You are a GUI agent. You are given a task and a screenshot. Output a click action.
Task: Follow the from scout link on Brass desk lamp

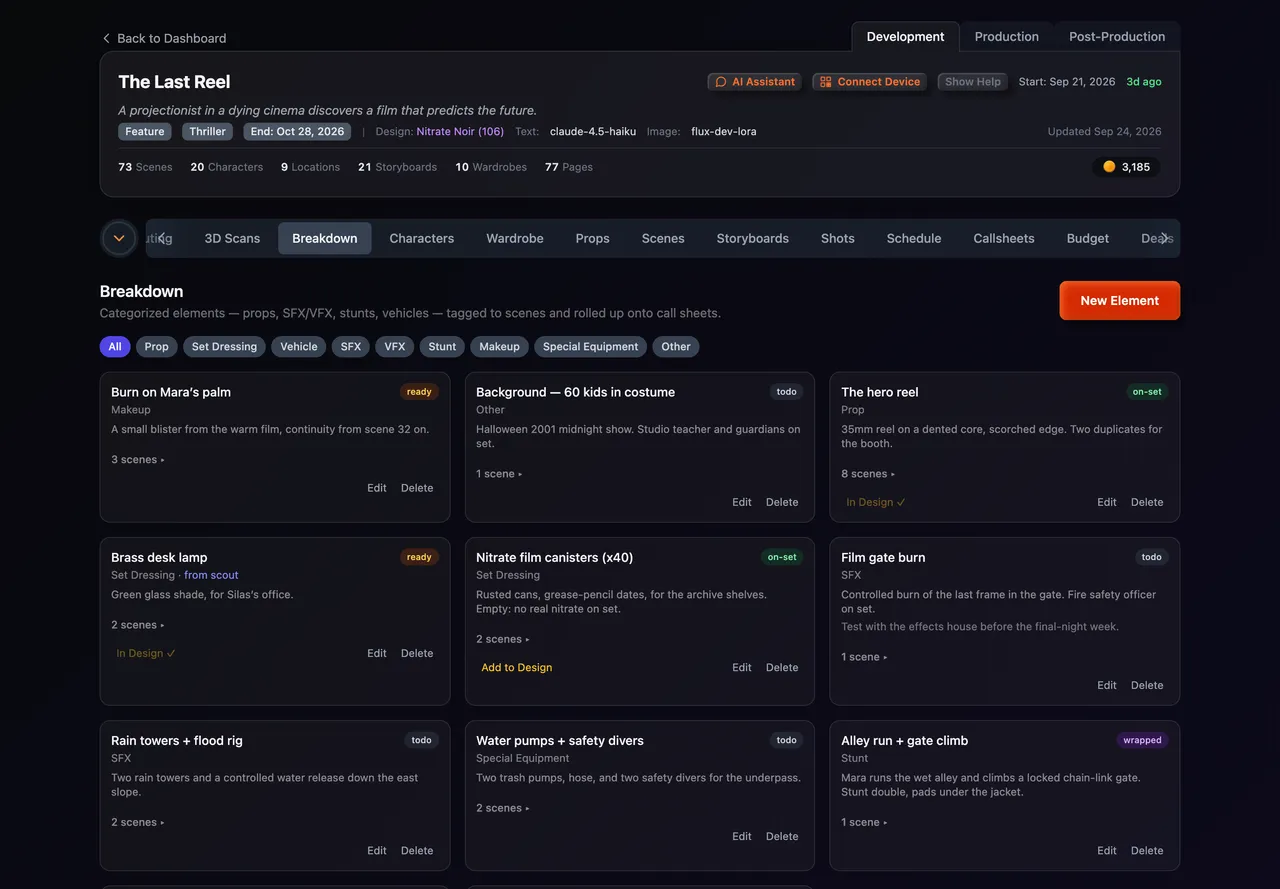(211, 575)
